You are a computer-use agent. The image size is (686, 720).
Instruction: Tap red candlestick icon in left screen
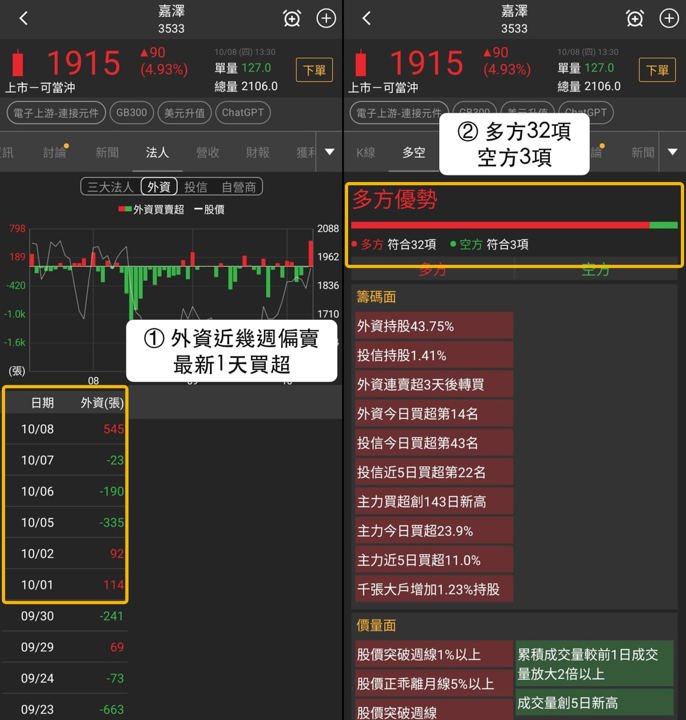(18, 62)
